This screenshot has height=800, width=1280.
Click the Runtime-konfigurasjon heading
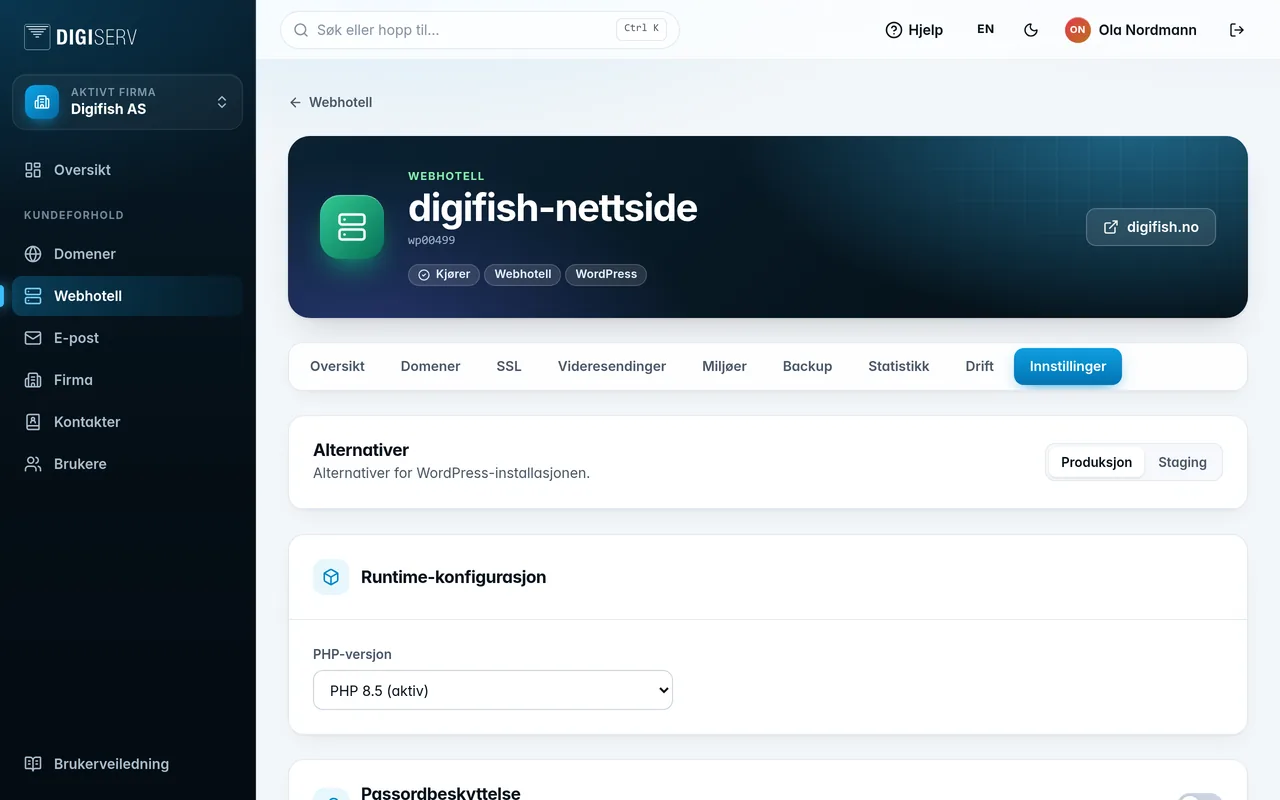[453, 577]
